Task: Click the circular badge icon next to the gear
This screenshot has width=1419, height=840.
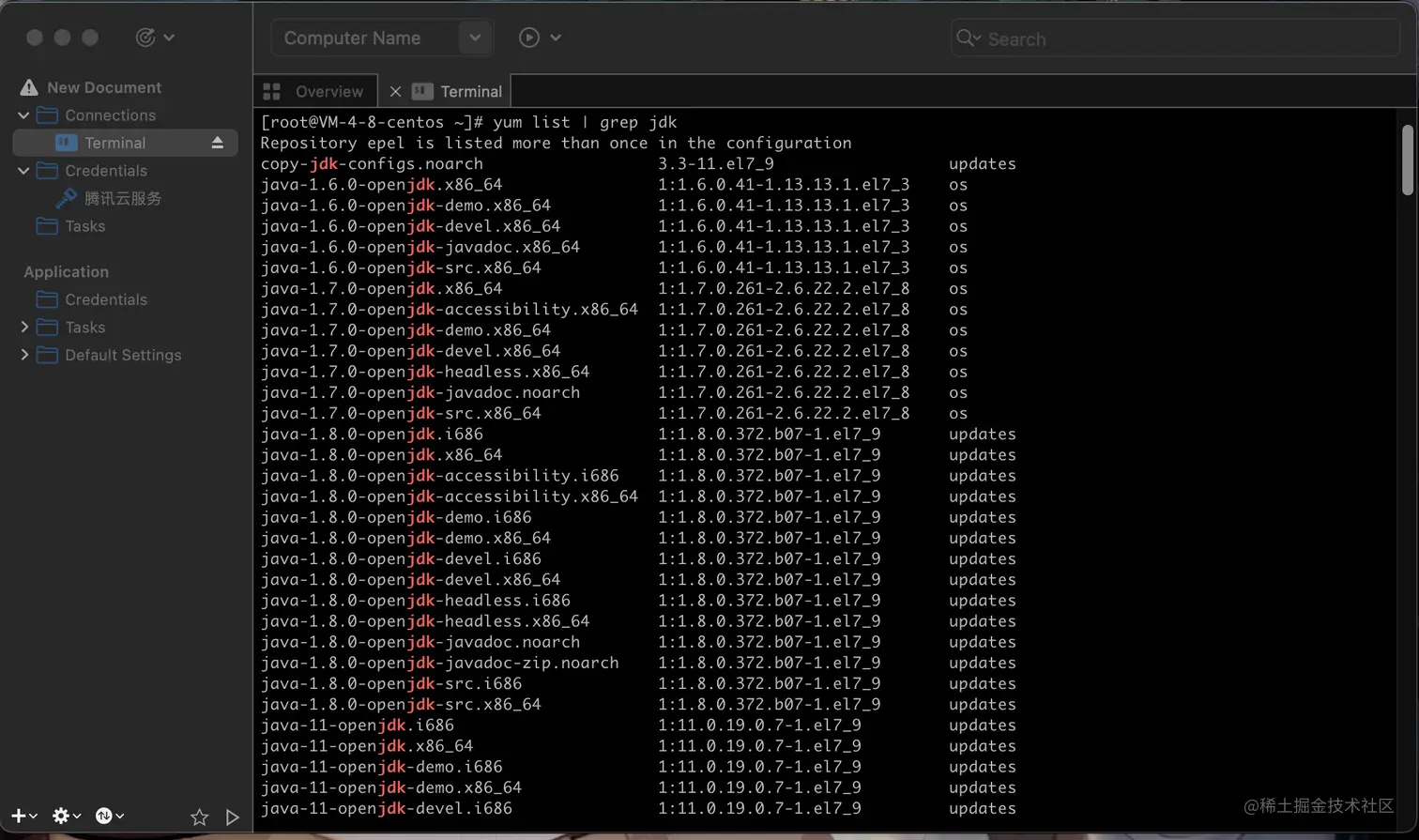Action: pyautogui.click(x=104, y=816)
